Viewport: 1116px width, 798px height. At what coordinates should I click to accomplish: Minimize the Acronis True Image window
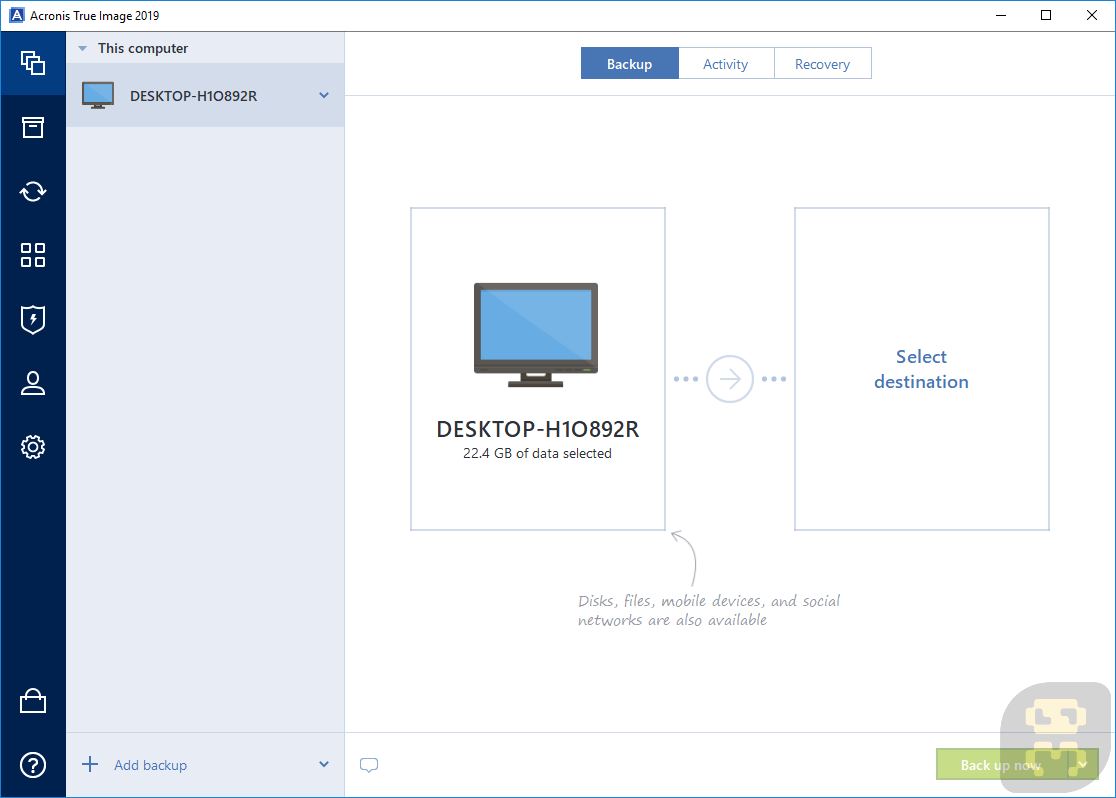click(1001, 15)
